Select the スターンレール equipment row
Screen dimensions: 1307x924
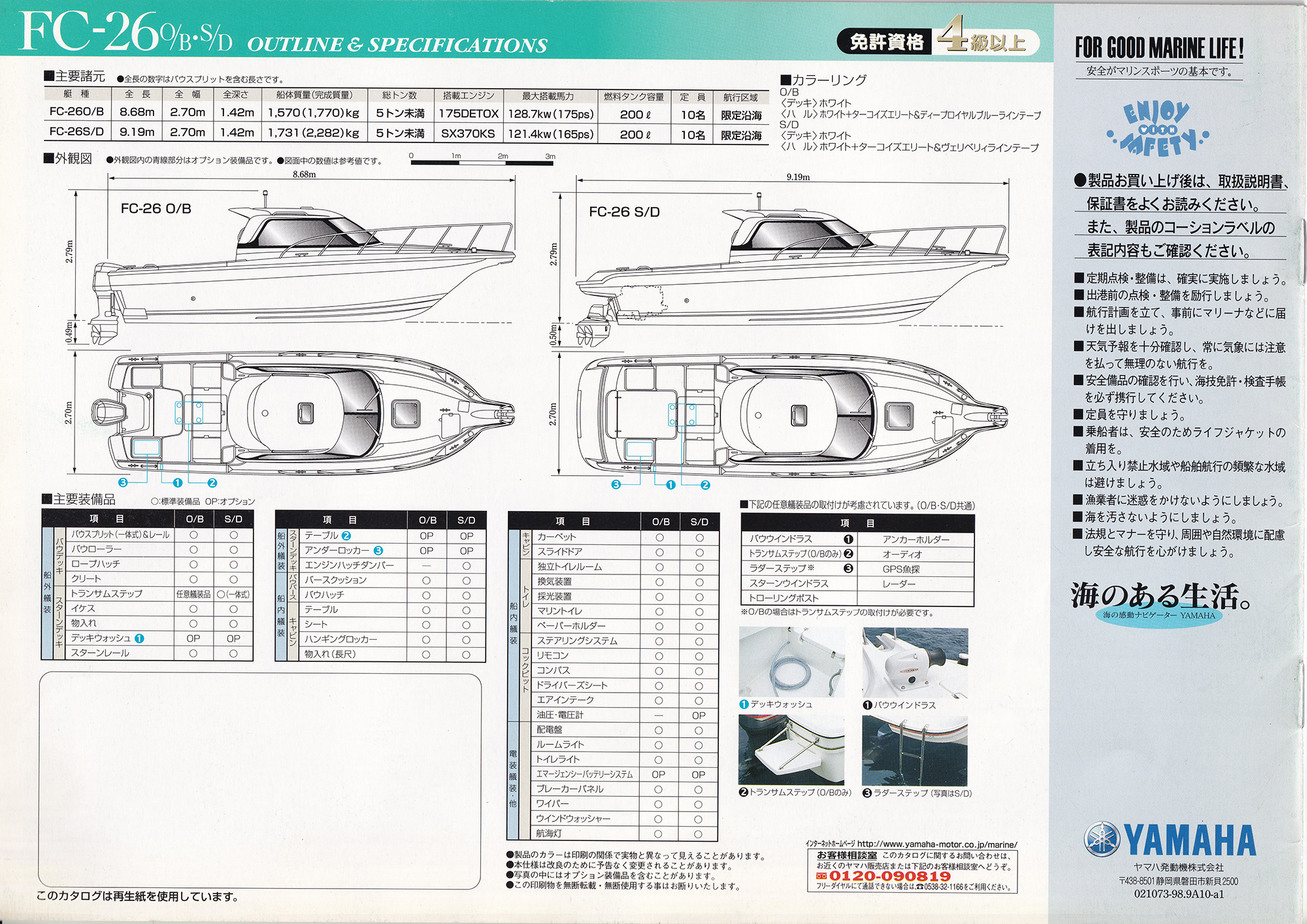coord(159,653)
